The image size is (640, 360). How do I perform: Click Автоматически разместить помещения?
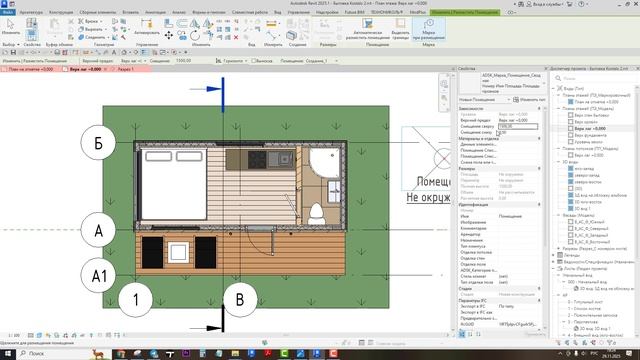click(x=368, y=29)
